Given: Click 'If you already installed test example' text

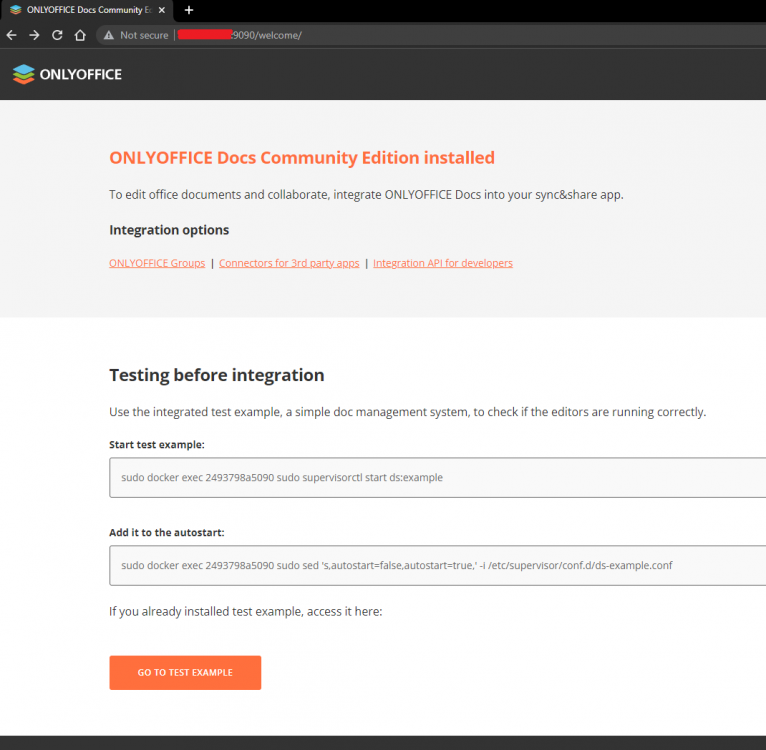Looking at the screenshot, I should coord(246,611).
